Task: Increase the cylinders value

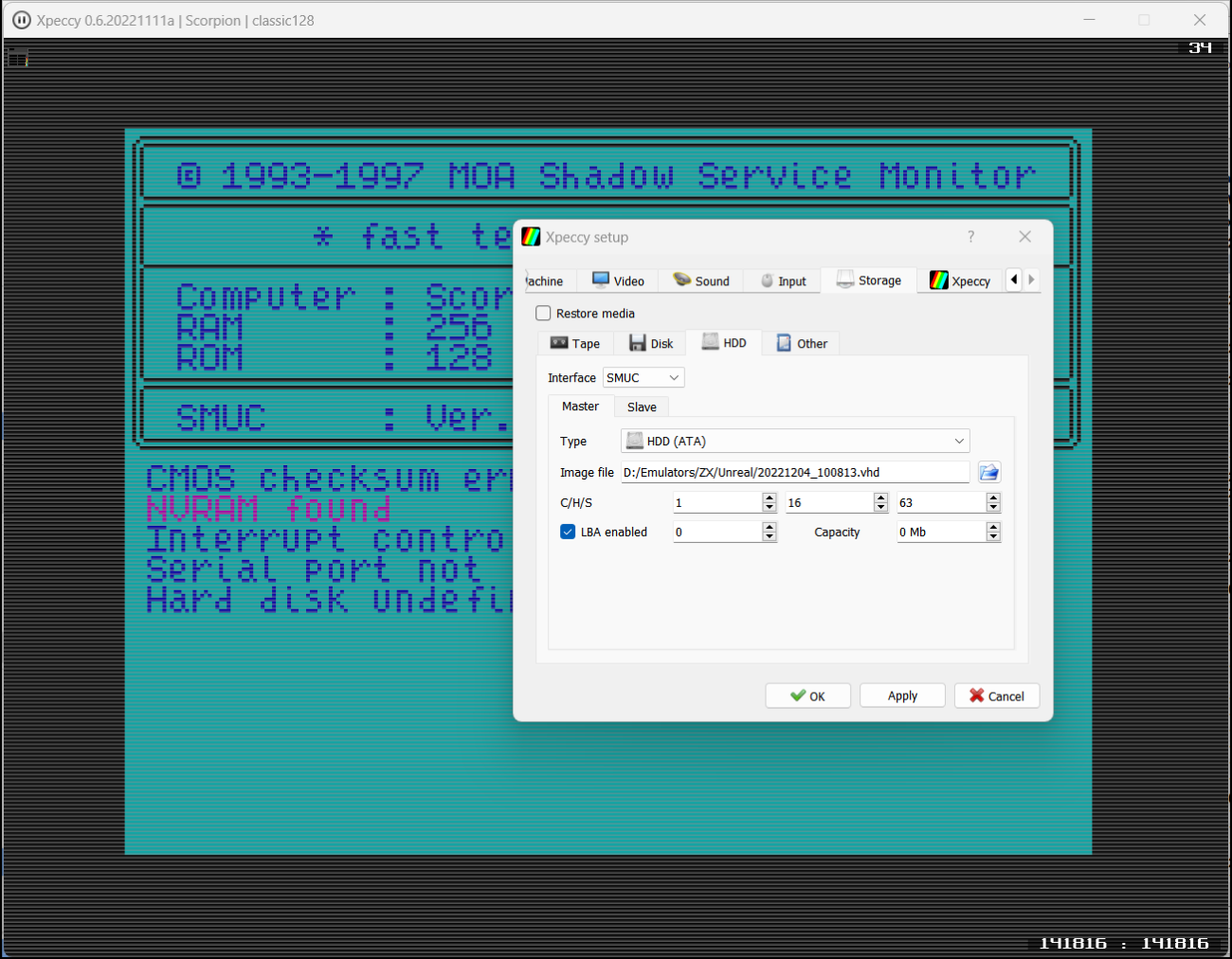Action: tap(770, 498)
